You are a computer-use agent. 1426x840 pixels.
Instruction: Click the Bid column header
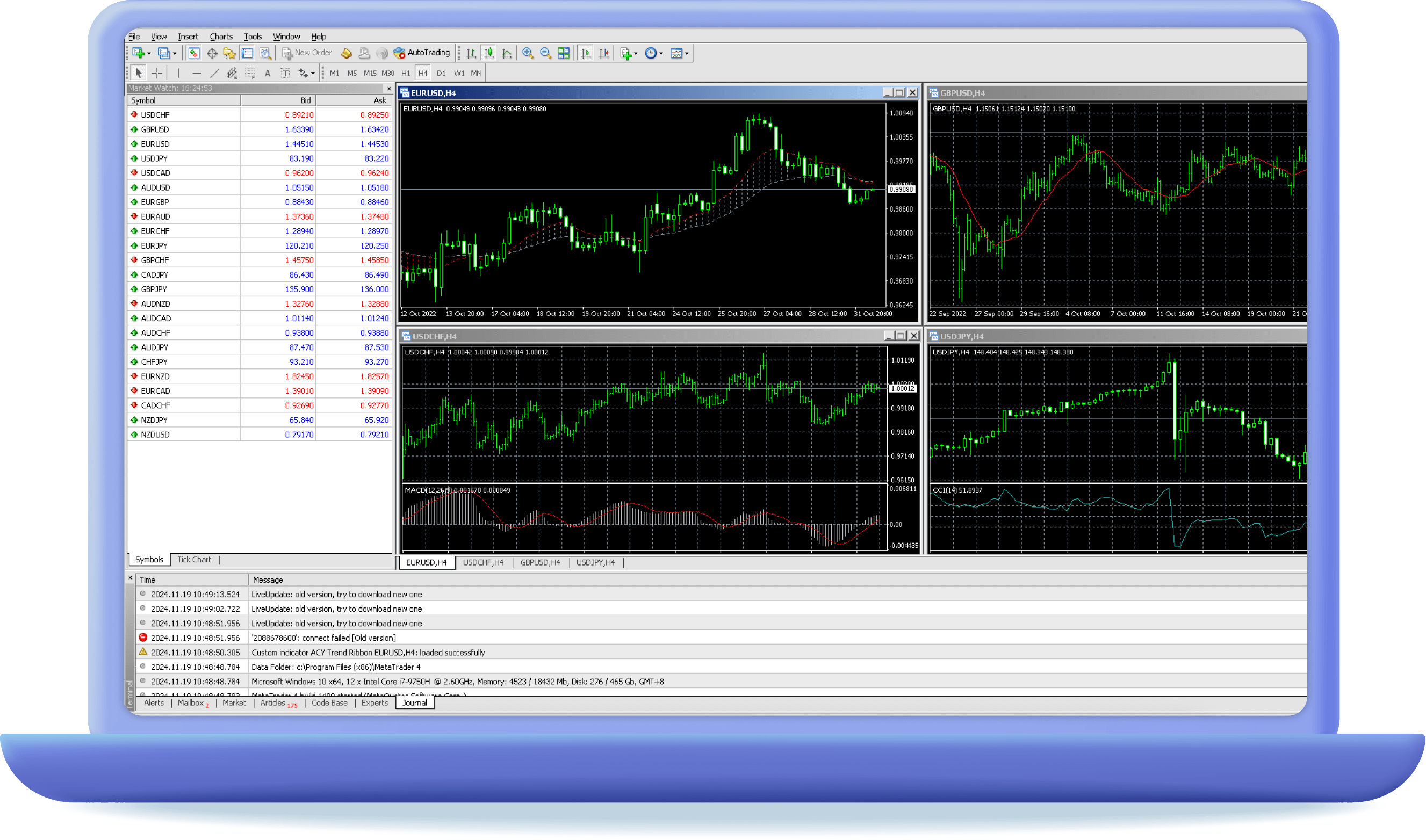point(278,100)
